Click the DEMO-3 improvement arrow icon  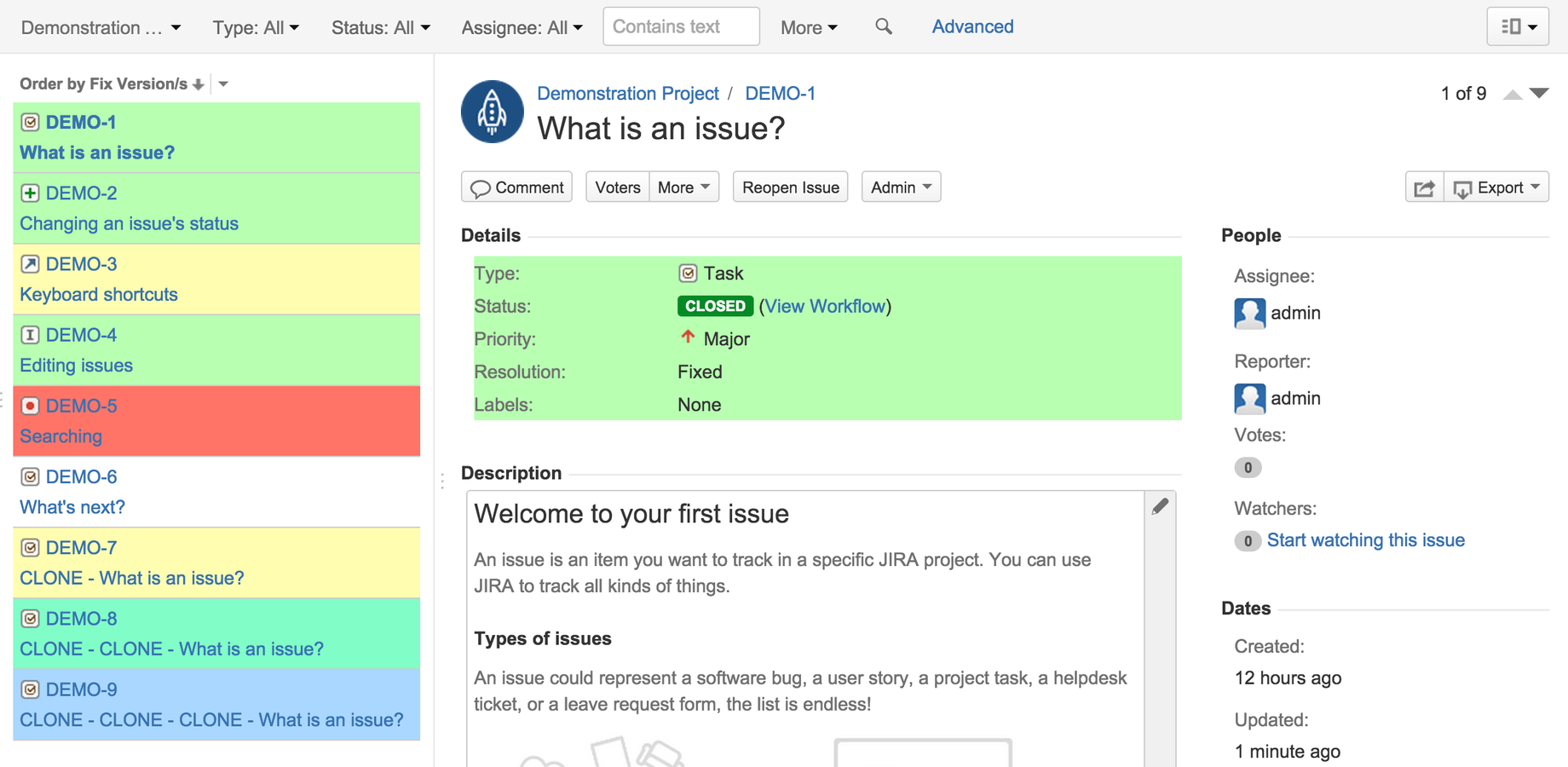click(30, 263)
